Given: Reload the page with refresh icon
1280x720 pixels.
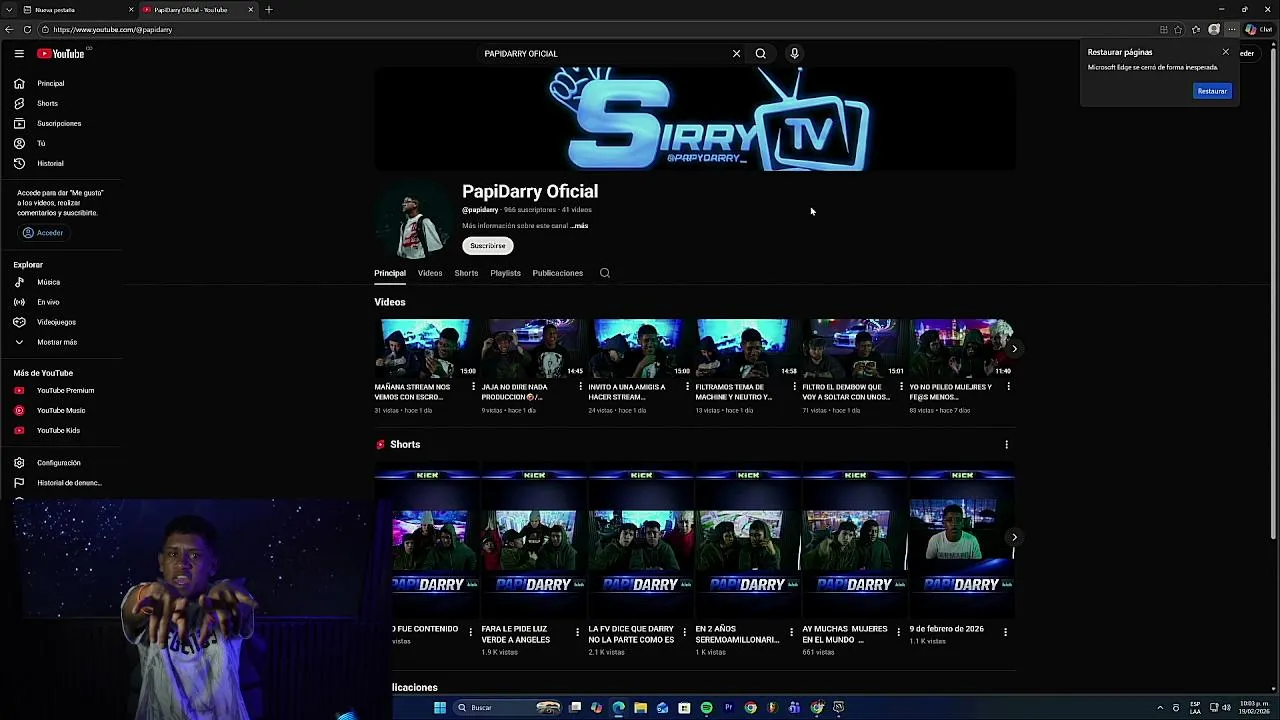Looking at the screenshot, I should point(27,29).
